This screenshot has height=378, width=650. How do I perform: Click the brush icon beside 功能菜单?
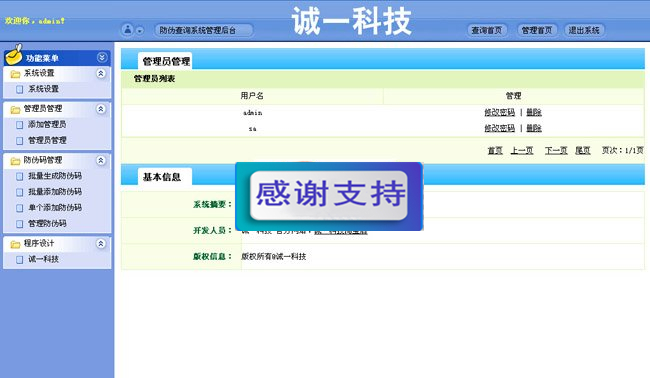[x=14, y=55]
